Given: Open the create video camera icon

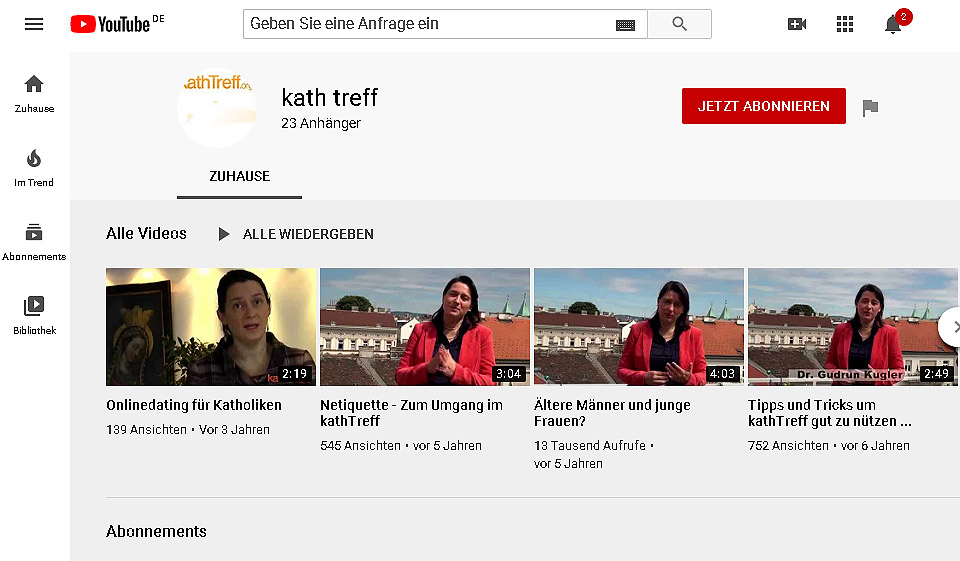Looking at the screenshot, I should 797,24.
